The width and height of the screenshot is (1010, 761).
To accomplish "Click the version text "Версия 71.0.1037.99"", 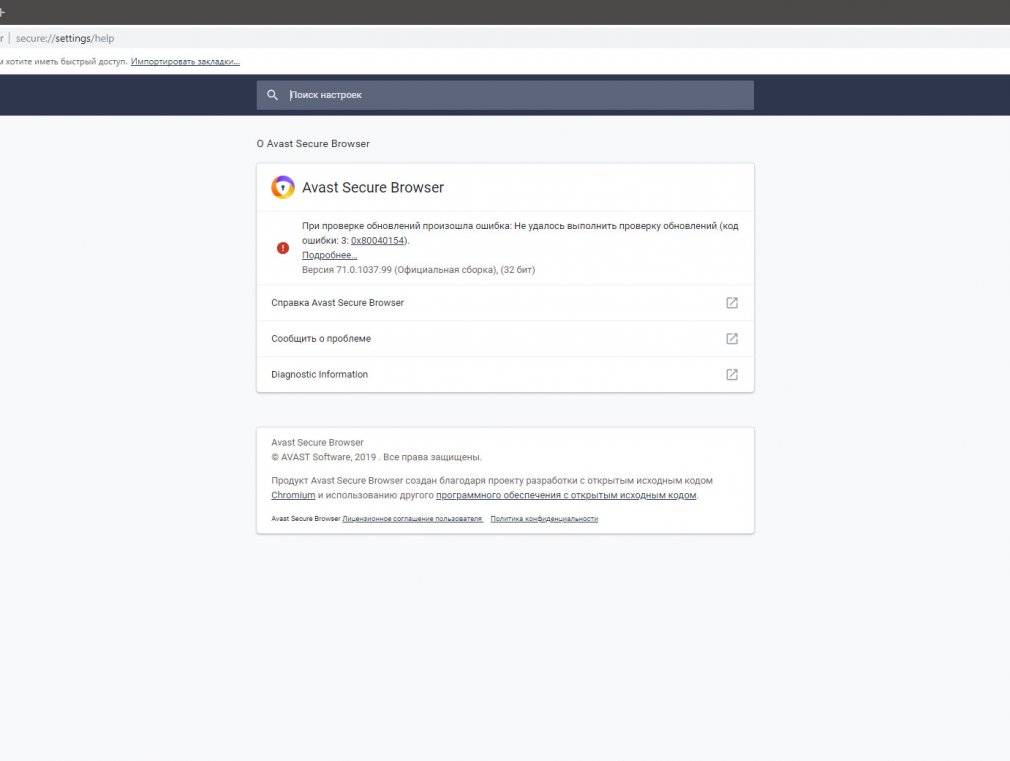I will (347, 269).
